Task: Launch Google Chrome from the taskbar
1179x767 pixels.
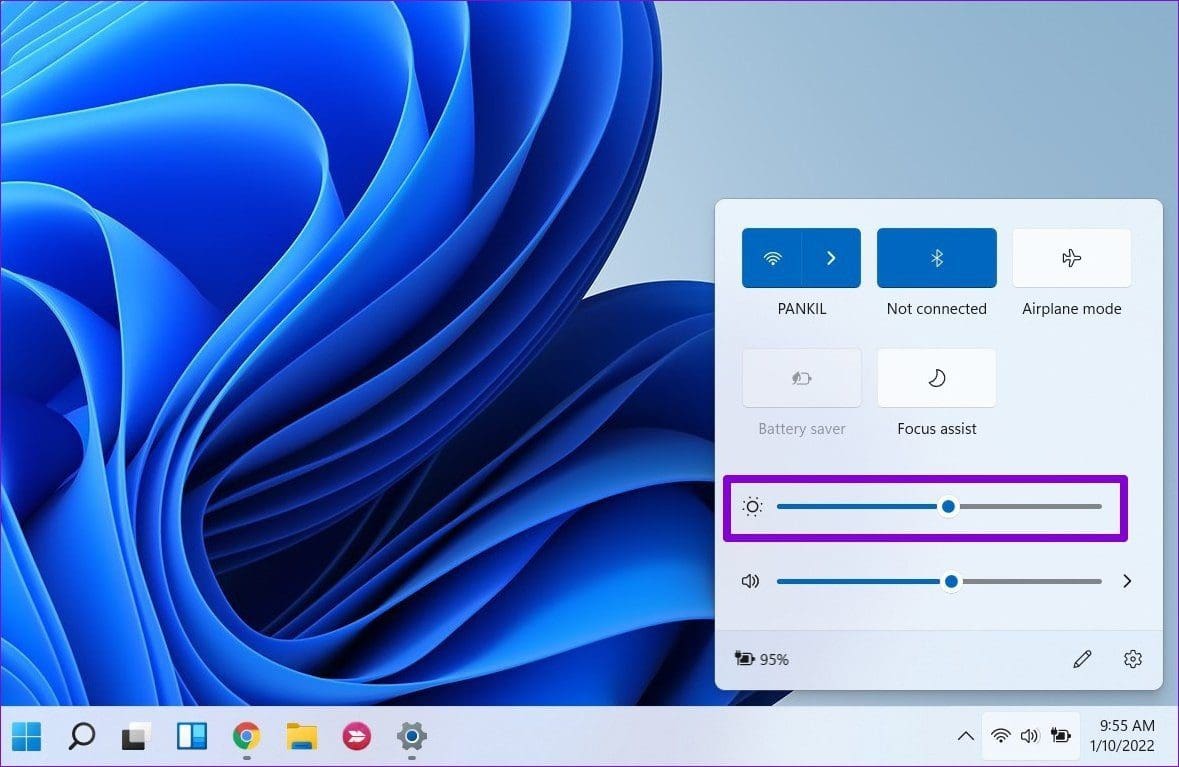Action: coord(246,736)
